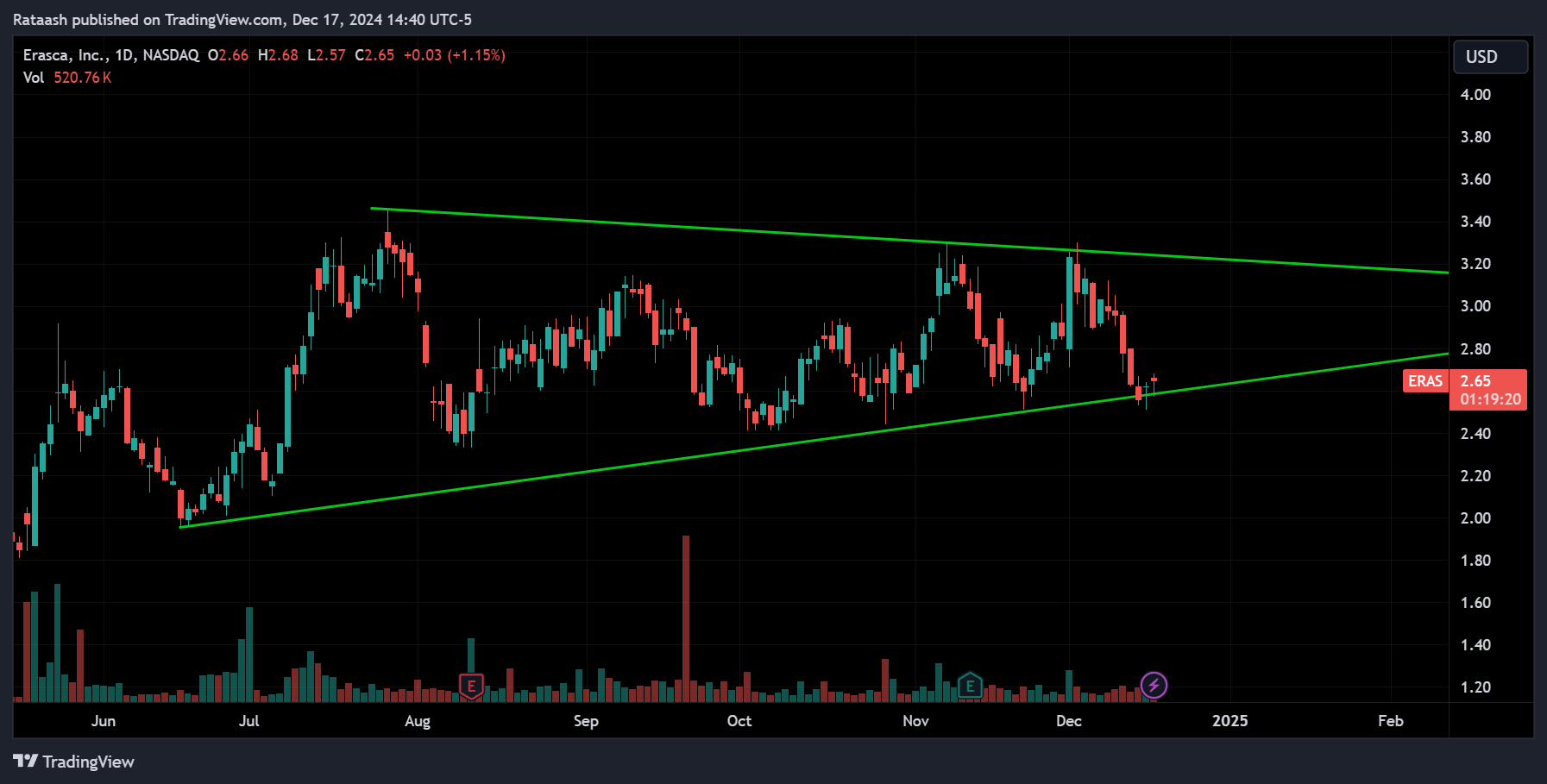Viewport: 1547px width, 784px height.
Task: Click the Jul date axis label
Action: 249,721
